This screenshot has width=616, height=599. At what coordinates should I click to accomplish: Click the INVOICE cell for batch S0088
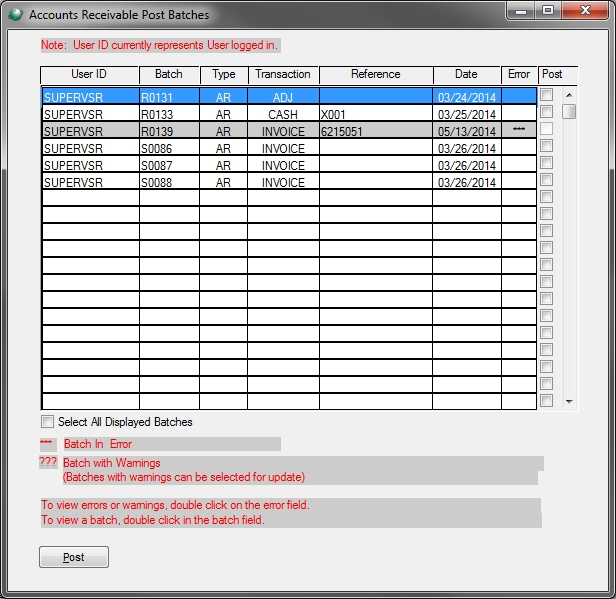283,182
